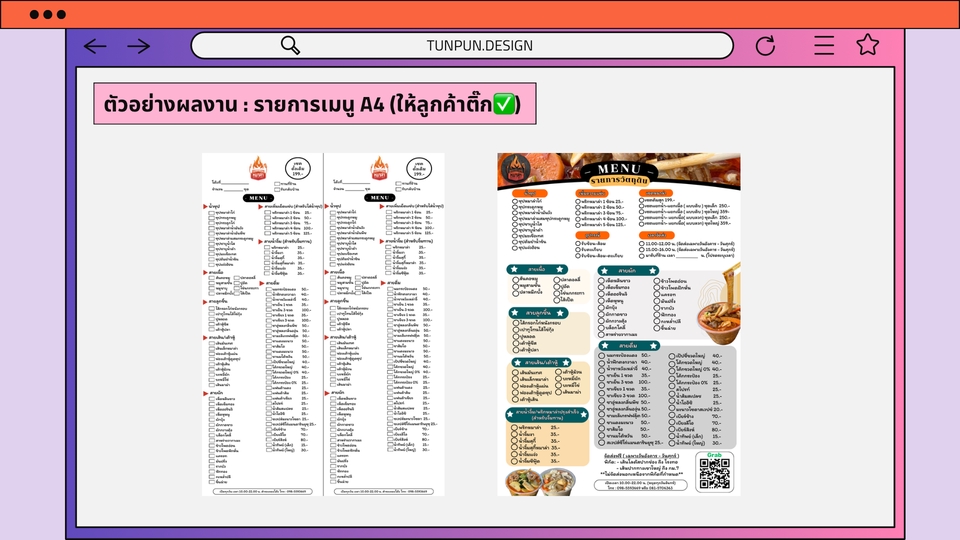Click the Grab QR code on the menu

714,473
